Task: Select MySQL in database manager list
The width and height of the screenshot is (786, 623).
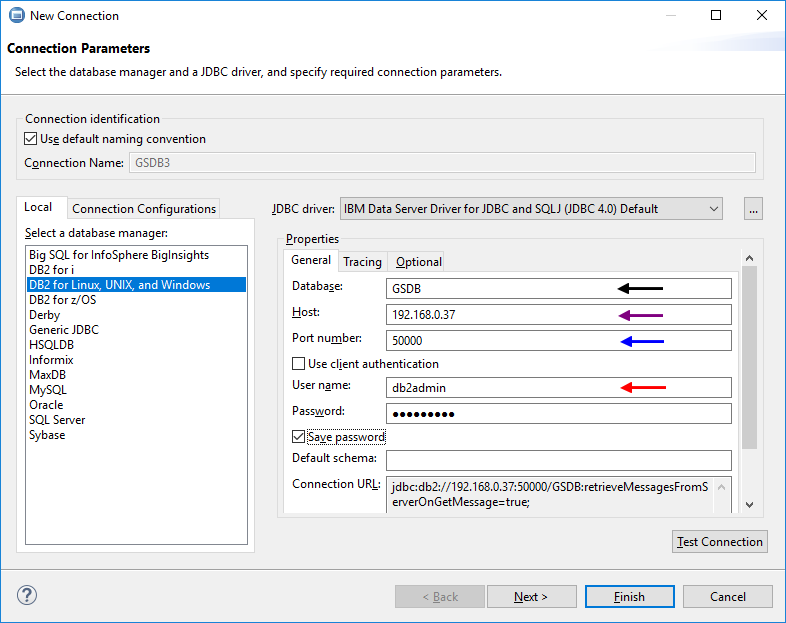Action: [x=47, y=390]
